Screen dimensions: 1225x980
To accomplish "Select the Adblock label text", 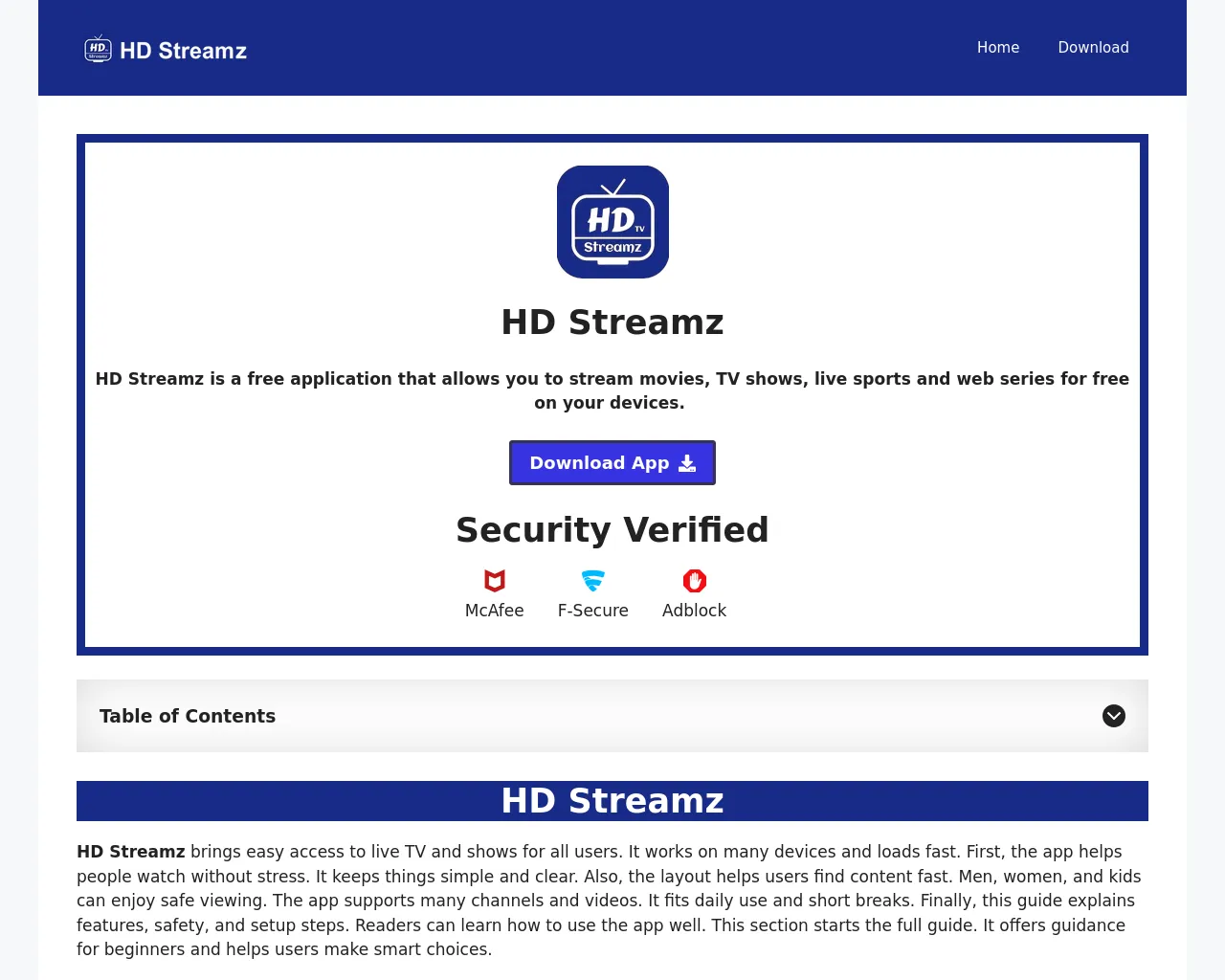I will [x=694, y=611].
